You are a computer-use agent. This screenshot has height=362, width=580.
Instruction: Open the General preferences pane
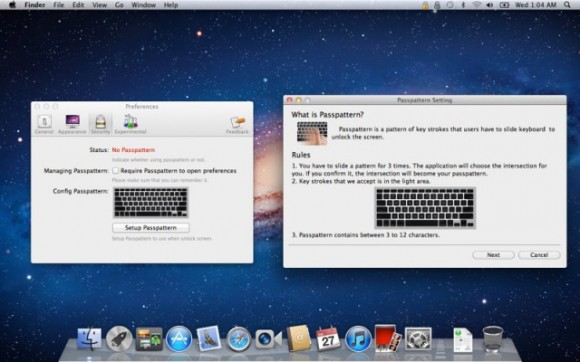tap(44, 124)
